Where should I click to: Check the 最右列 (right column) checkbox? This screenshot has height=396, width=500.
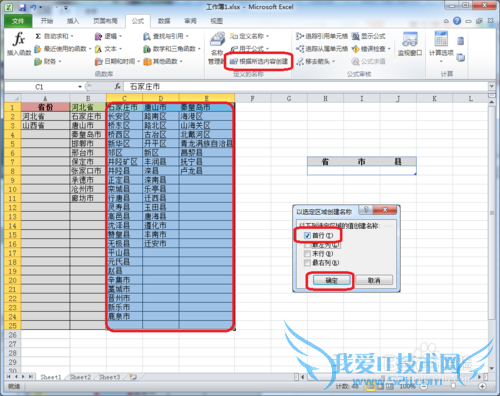coord(307,263)
